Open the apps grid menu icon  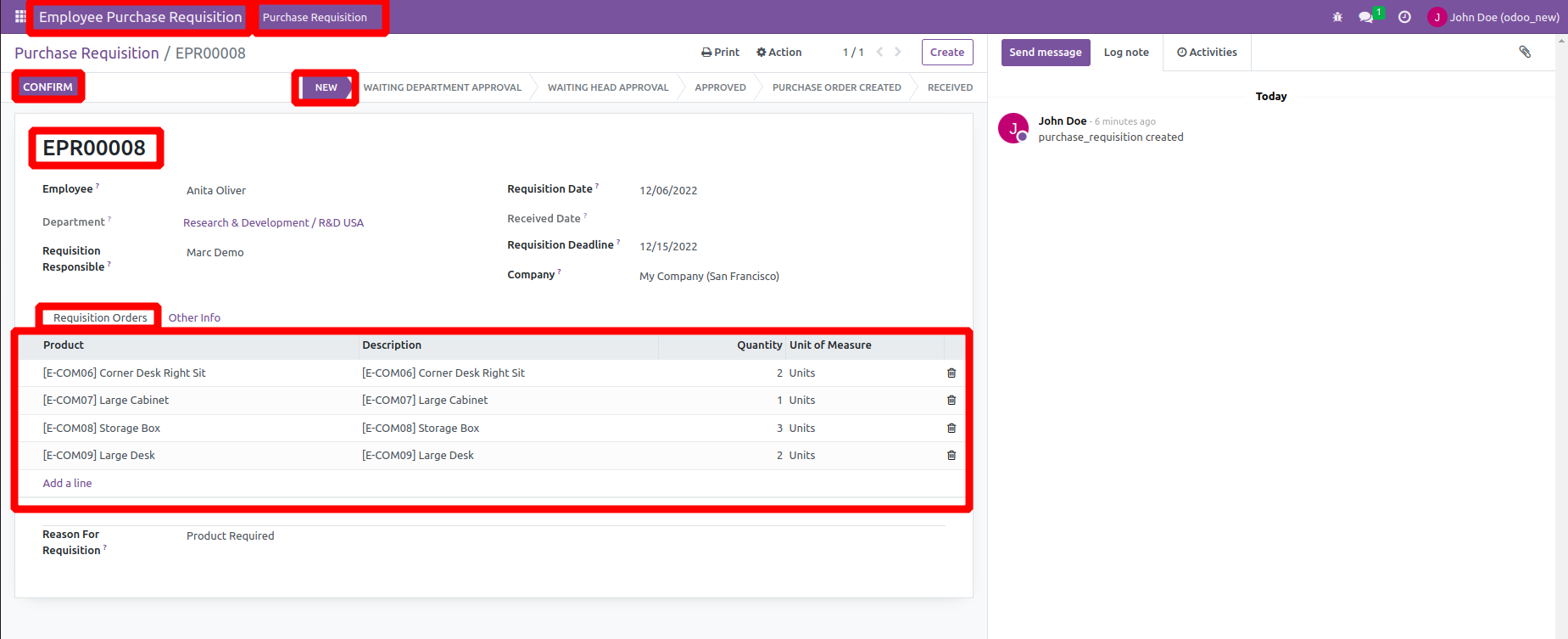(x=20, y=17)
